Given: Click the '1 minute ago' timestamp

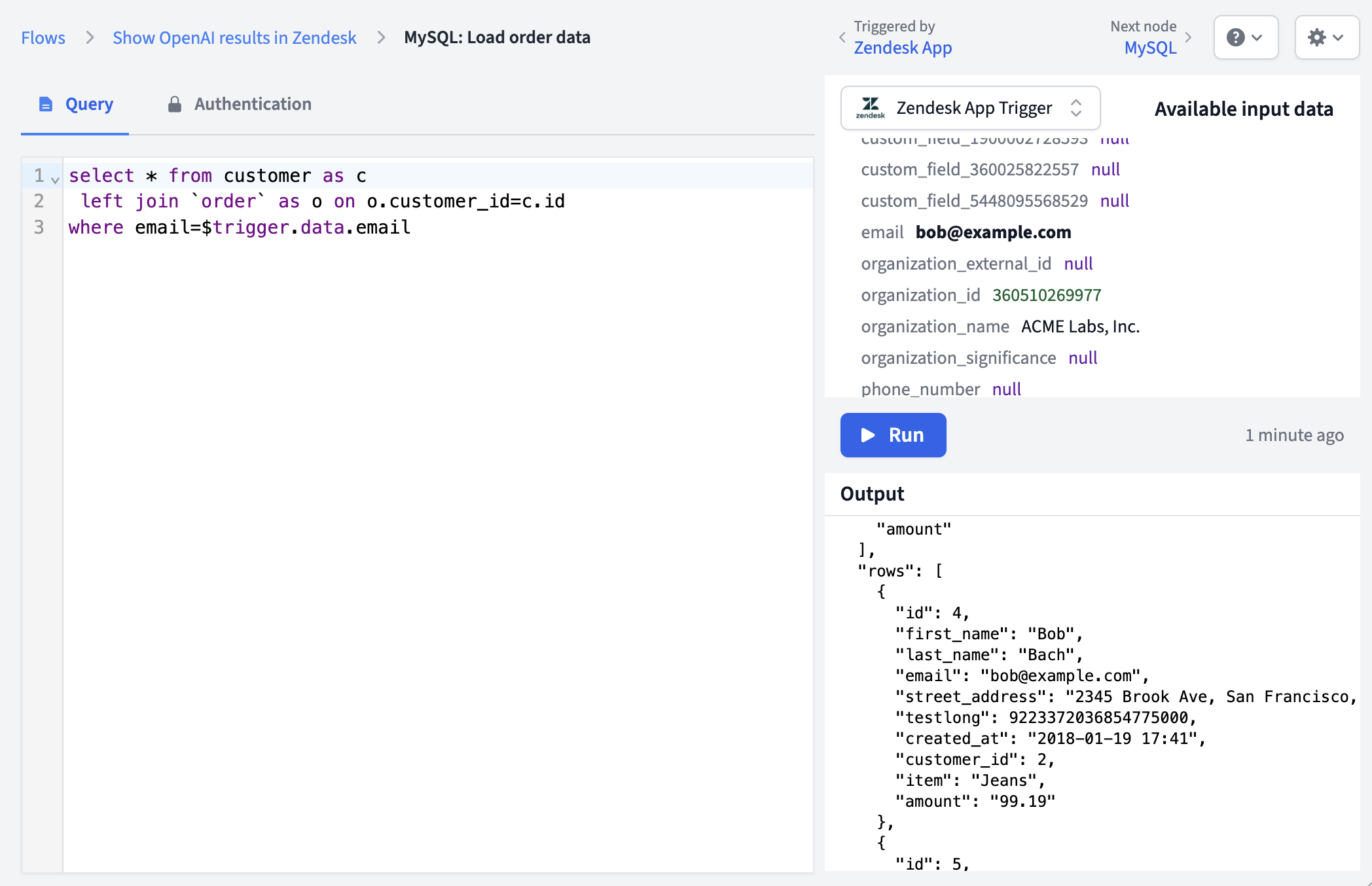Looking at the screenshot, I should [x=1294, y=435].
